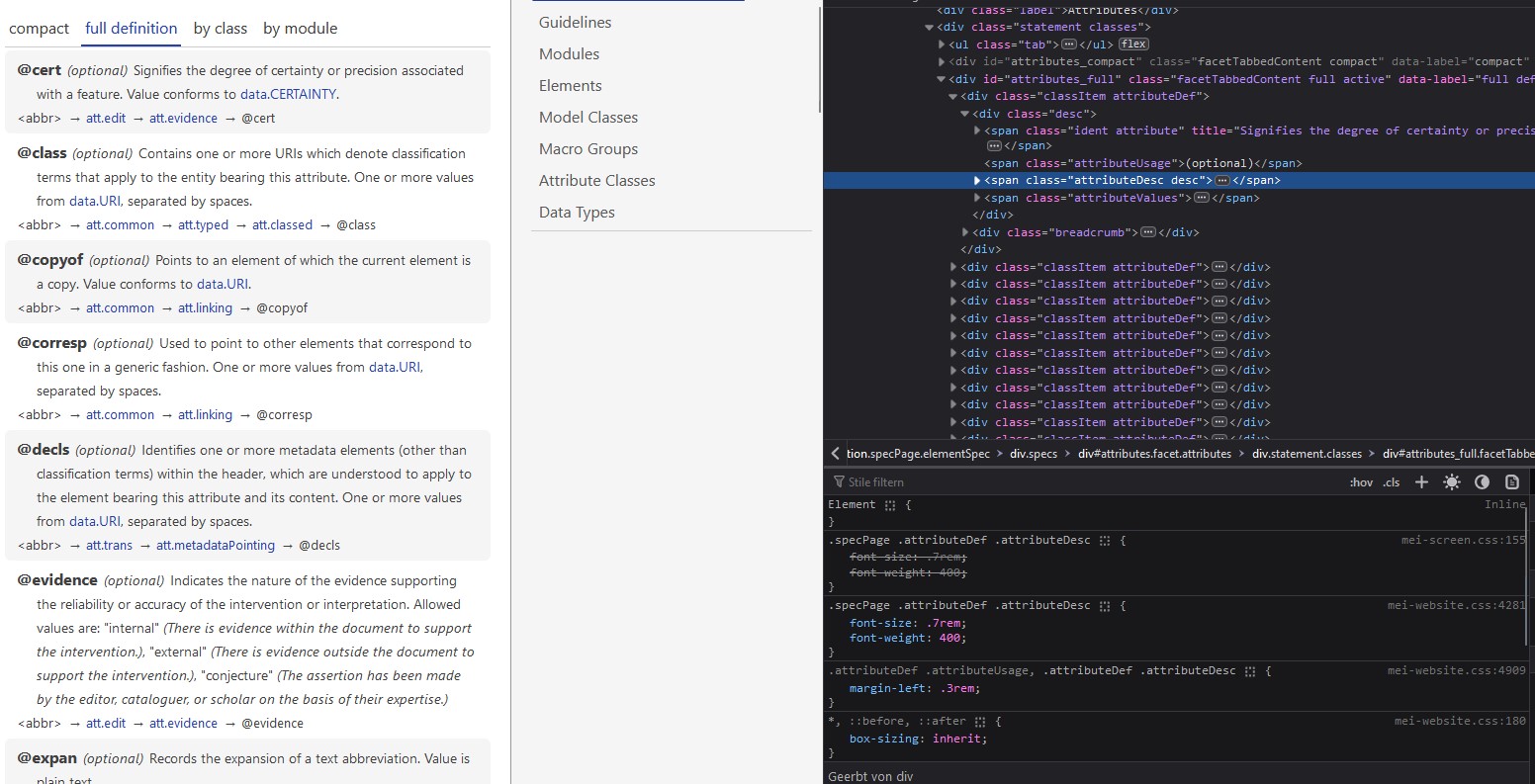Toggle dark color scheme simulation icon
The height and width of the screenshot is (784, 1535).
click(1482, 482)
